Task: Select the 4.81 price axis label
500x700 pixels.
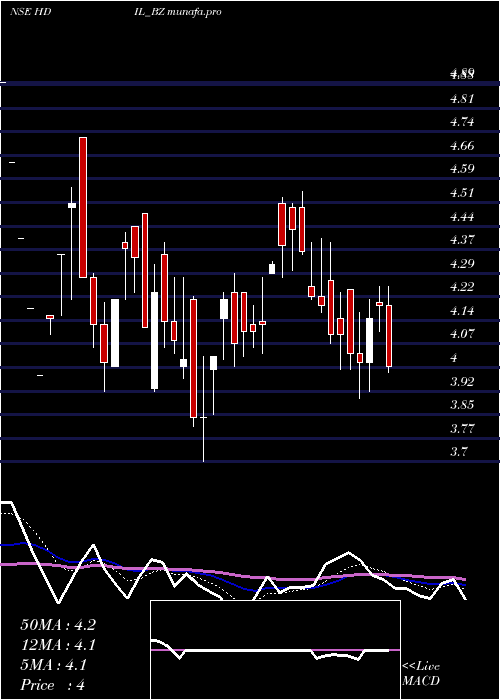Action: [x=462, y=99]
